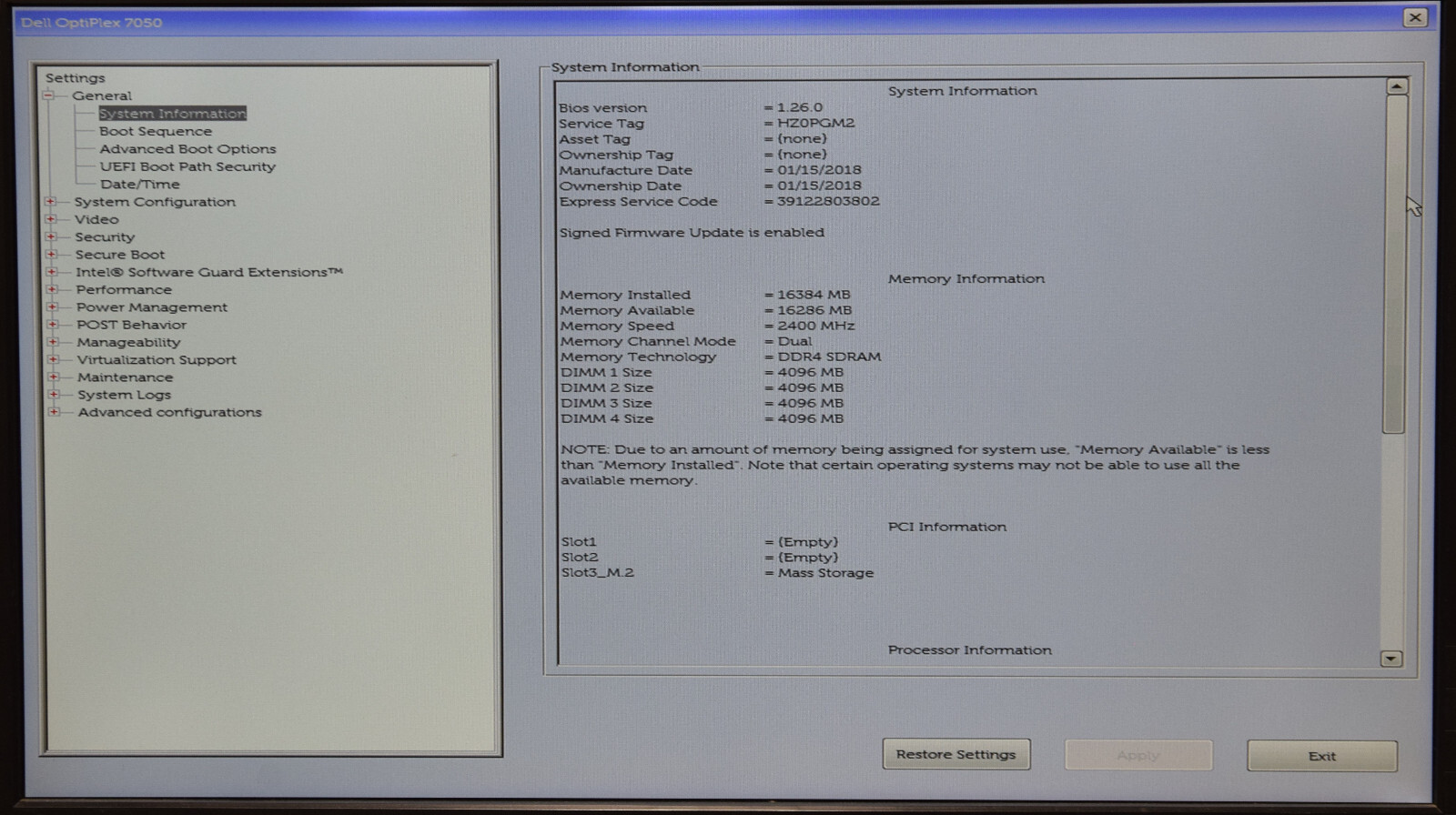
Task: Click the Memory Installed value 16384 MB
Action: [x=814, y=295]
